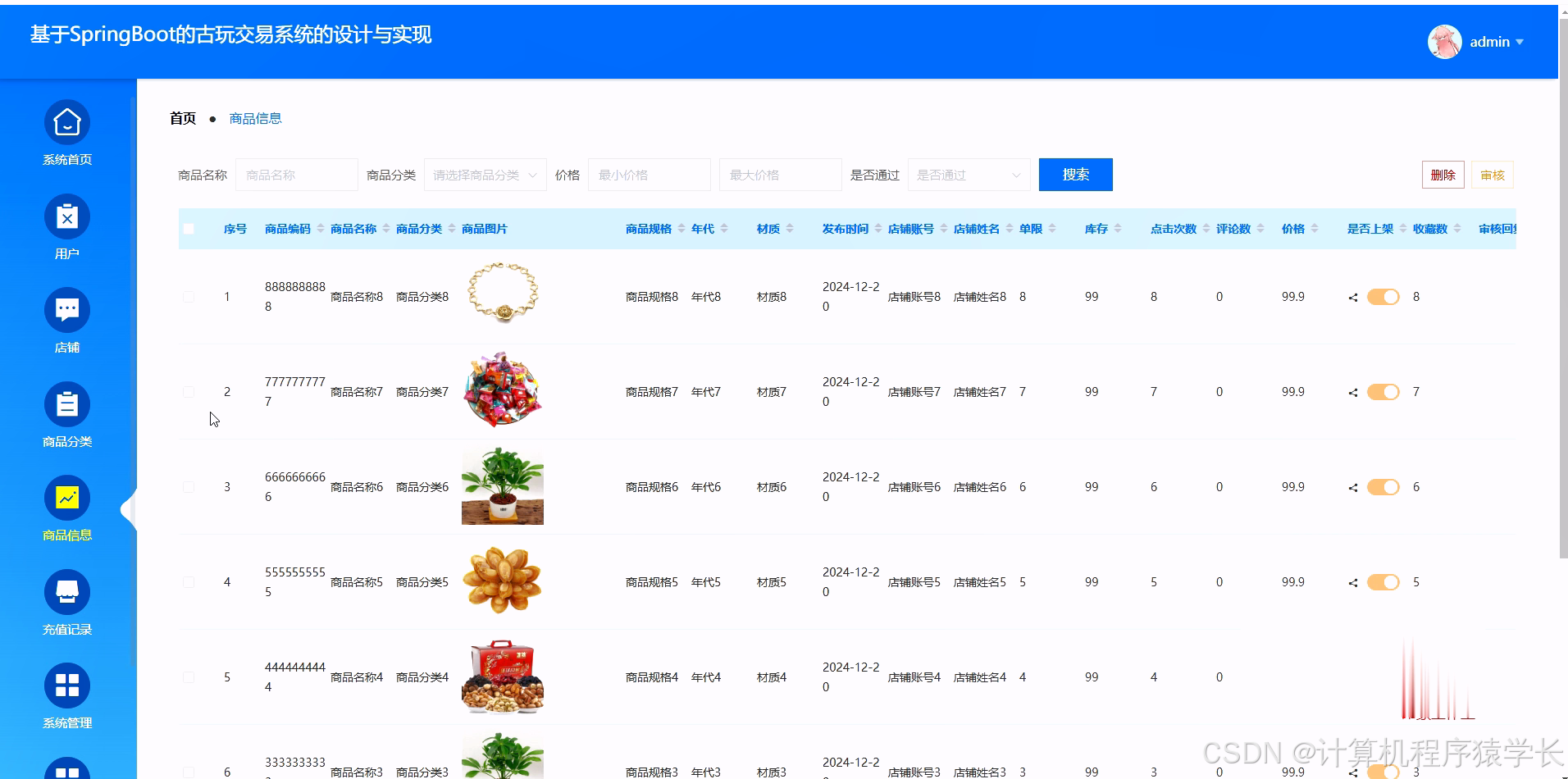Viewport: 1568px width, 779px height.
Task: Open the 请选择商品分类 category dropdown
Action: 485,175
